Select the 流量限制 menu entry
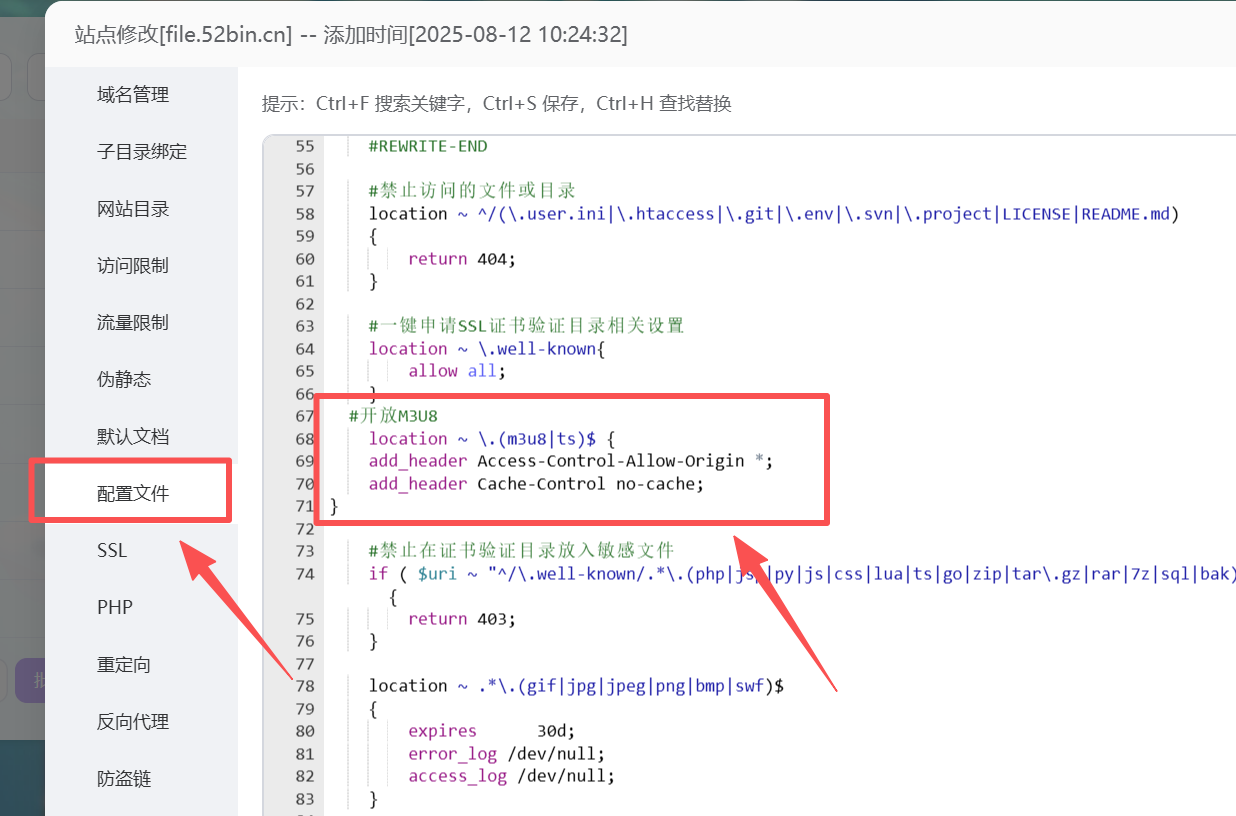Viewport: 1236px width, 816px height. tap(133, 323)
